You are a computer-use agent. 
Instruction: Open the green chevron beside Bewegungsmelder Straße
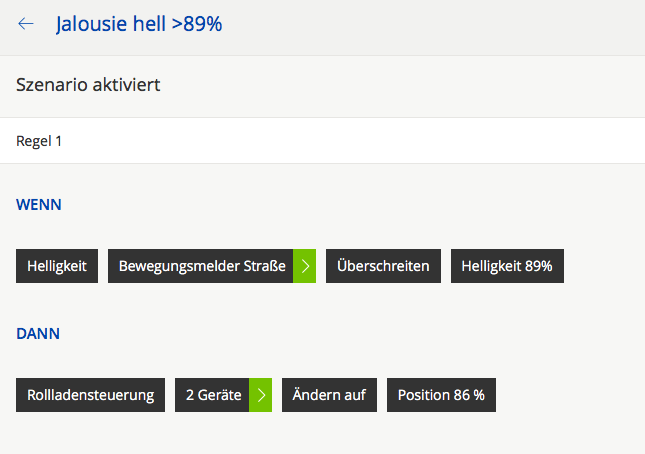305,266
